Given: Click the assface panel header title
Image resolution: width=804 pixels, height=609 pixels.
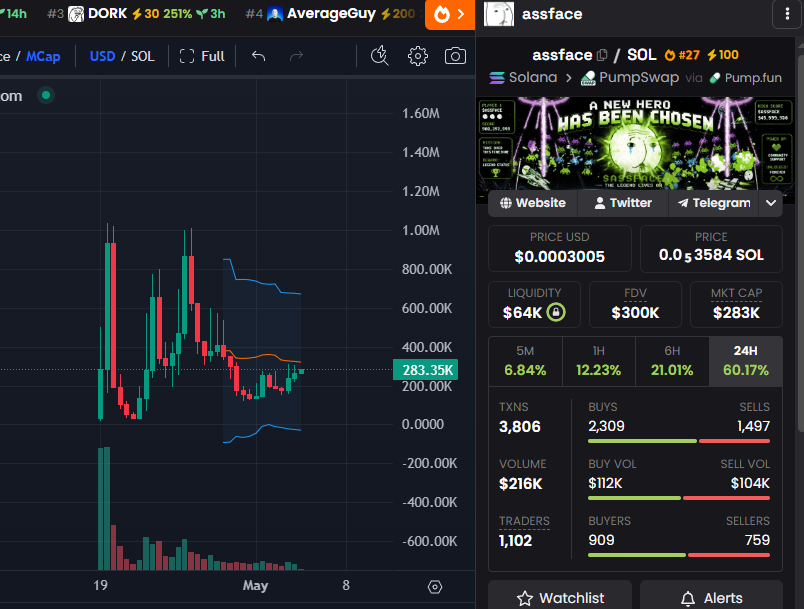Looking at the screenshot, I should 552,14.
